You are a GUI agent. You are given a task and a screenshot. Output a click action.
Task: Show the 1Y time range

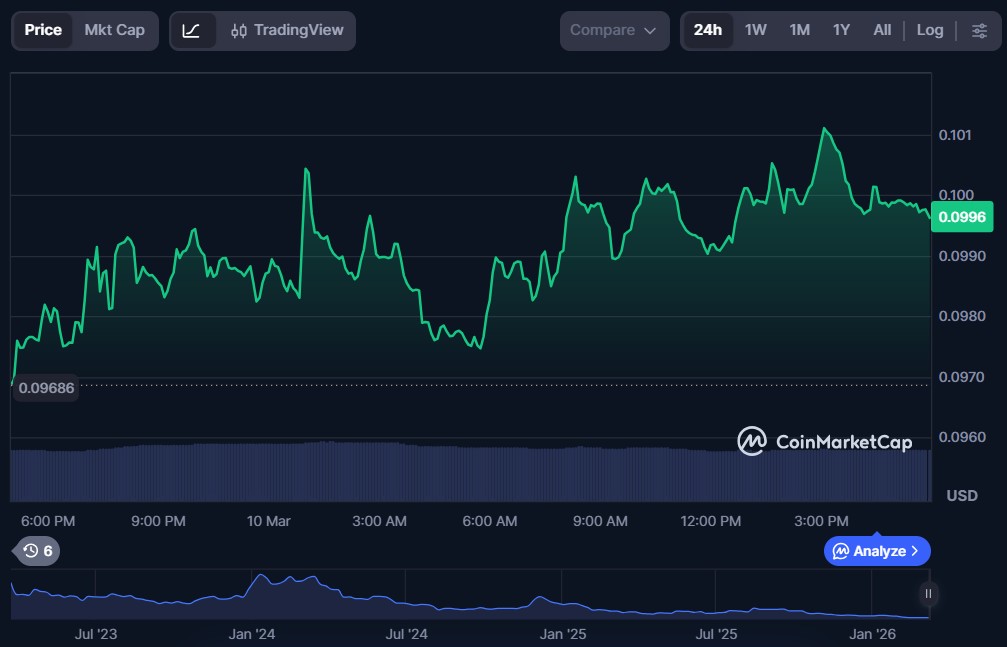pos(841,31)
